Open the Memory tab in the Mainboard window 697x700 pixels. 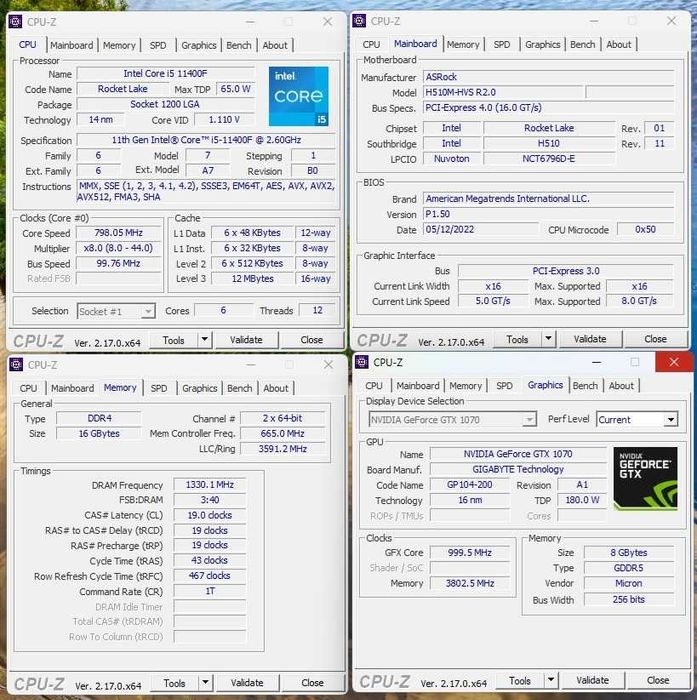(463, 44)
